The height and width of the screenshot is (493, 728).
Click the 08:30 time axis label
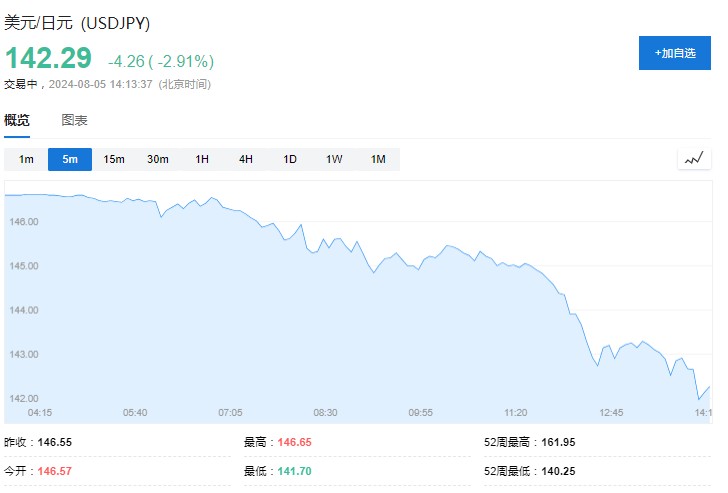point(325,412)
